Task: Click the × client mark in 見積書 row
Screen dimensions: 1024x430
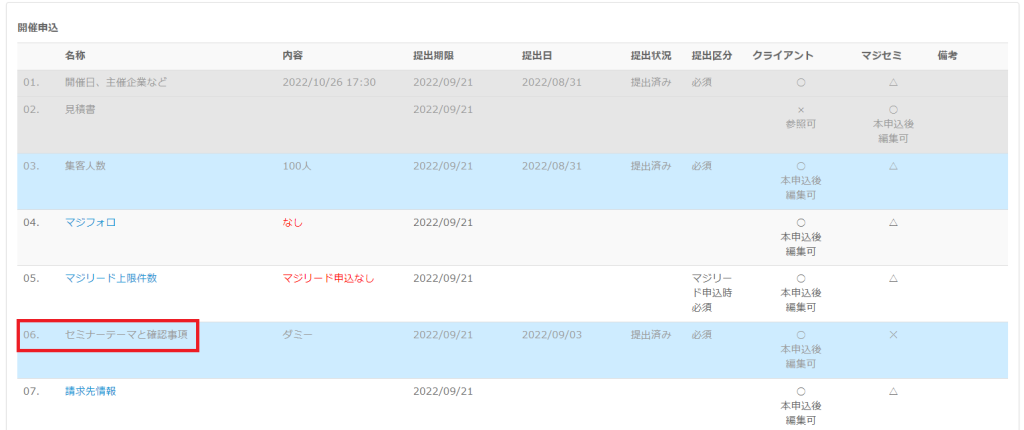Action: pos(801,110)
